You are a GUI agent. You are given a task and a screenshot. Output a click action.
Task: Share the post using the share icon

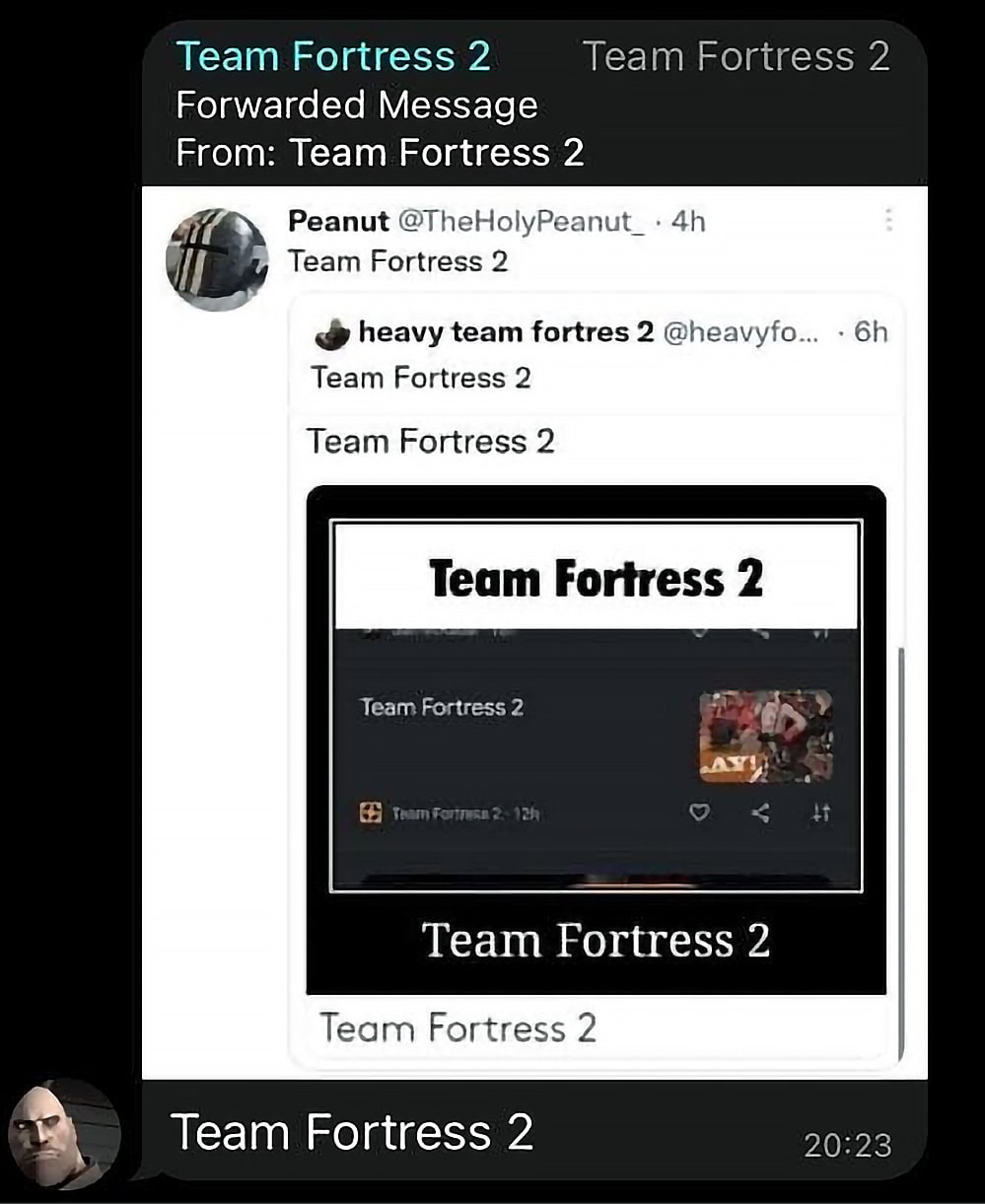760,814
